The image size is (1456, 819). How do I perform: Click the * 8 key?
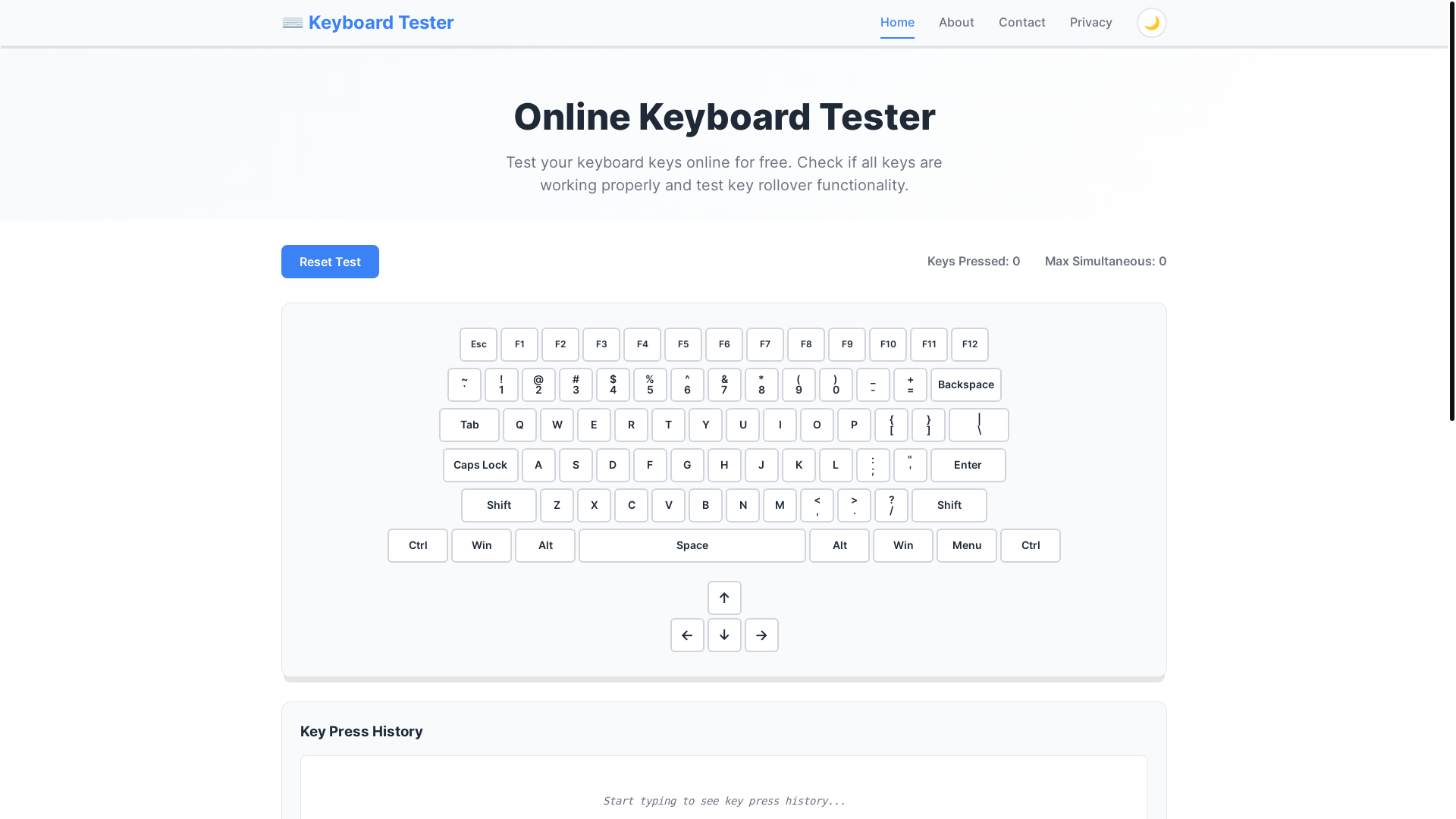tap(761, 384)
